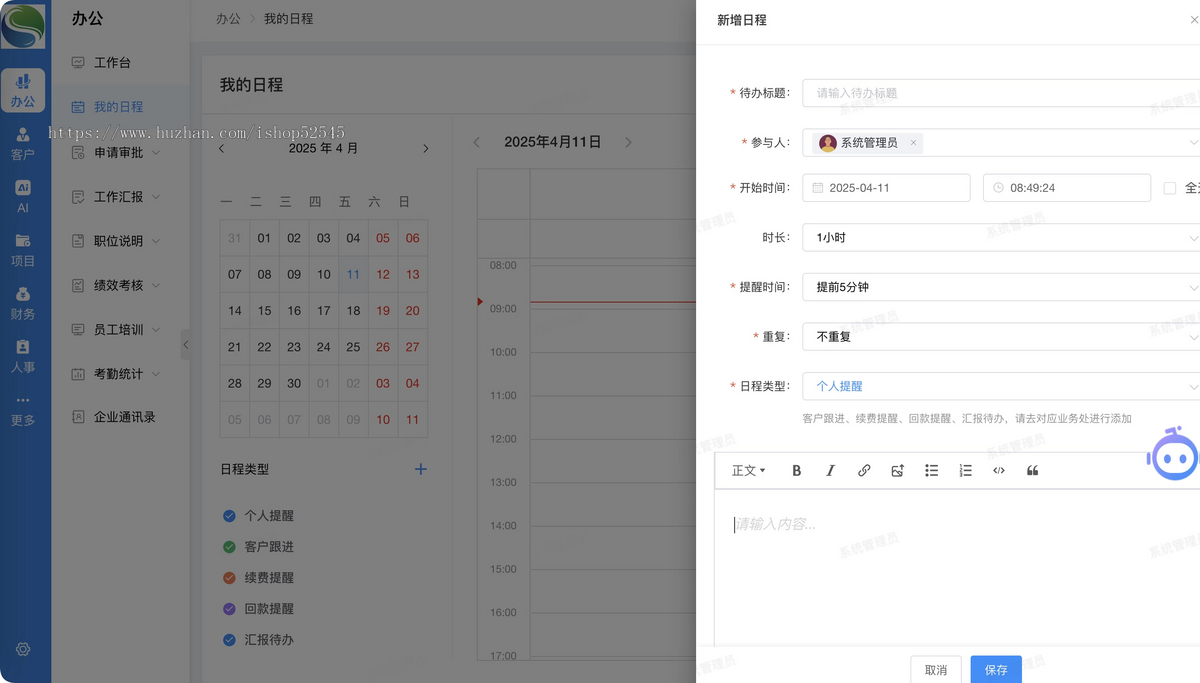This screenshot has height=683, width=1200.
Task: Expand the 申请审批 menu
Action: coord(120,152)
